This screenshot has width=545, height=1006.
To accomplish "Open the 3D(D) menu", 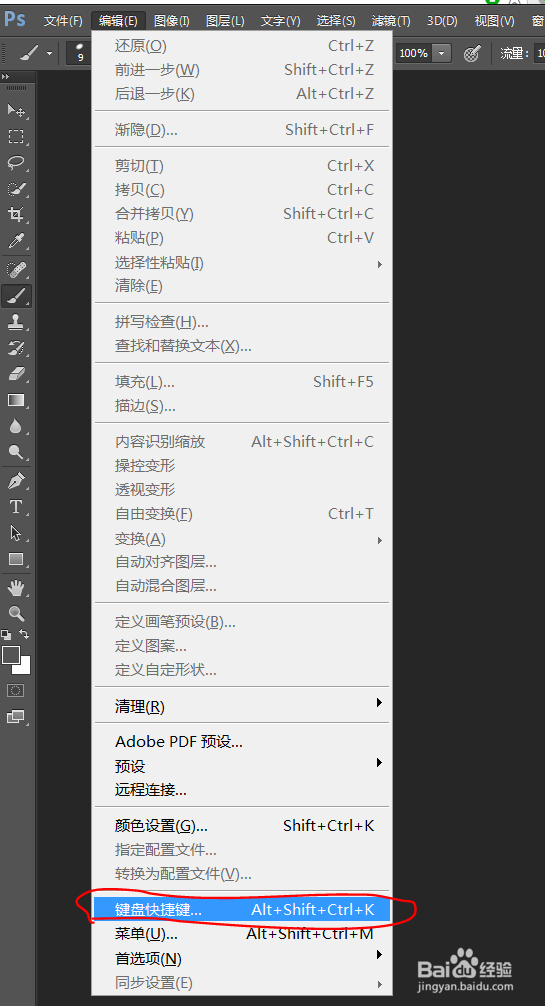I will pos(442,21).
